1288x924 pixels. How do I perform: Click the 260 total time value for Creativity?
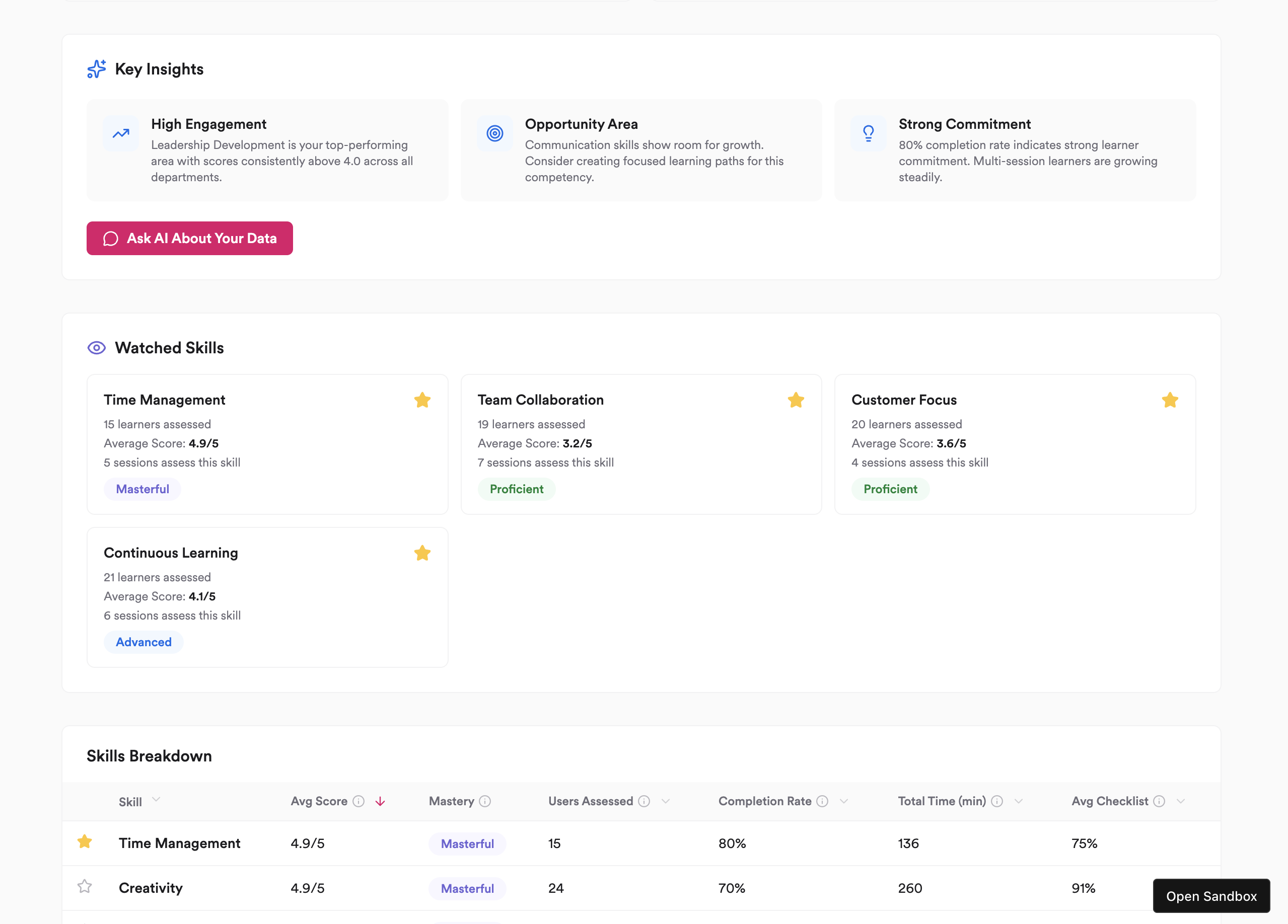pos(910,888)
